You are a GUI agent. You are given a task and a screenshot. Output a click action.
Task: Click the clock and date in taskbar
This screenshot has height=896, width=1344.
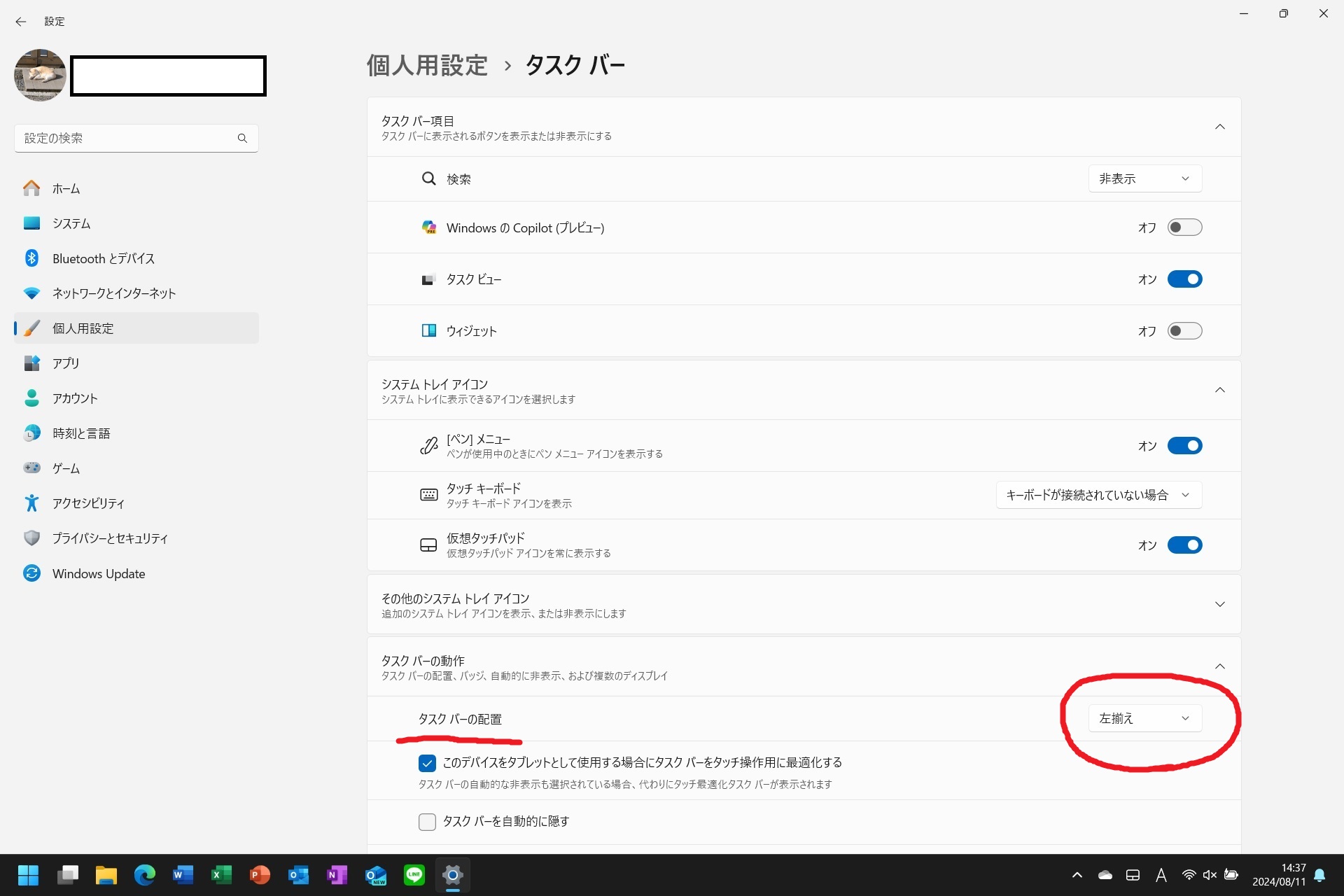coord(1279,875)
